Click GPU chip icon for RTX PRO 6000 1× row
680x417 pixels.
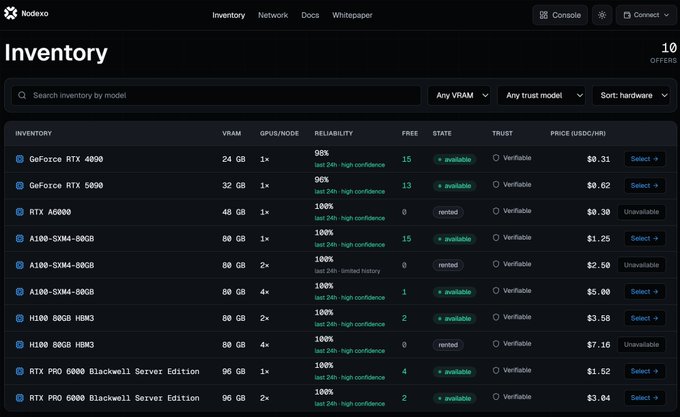[20, 371]
